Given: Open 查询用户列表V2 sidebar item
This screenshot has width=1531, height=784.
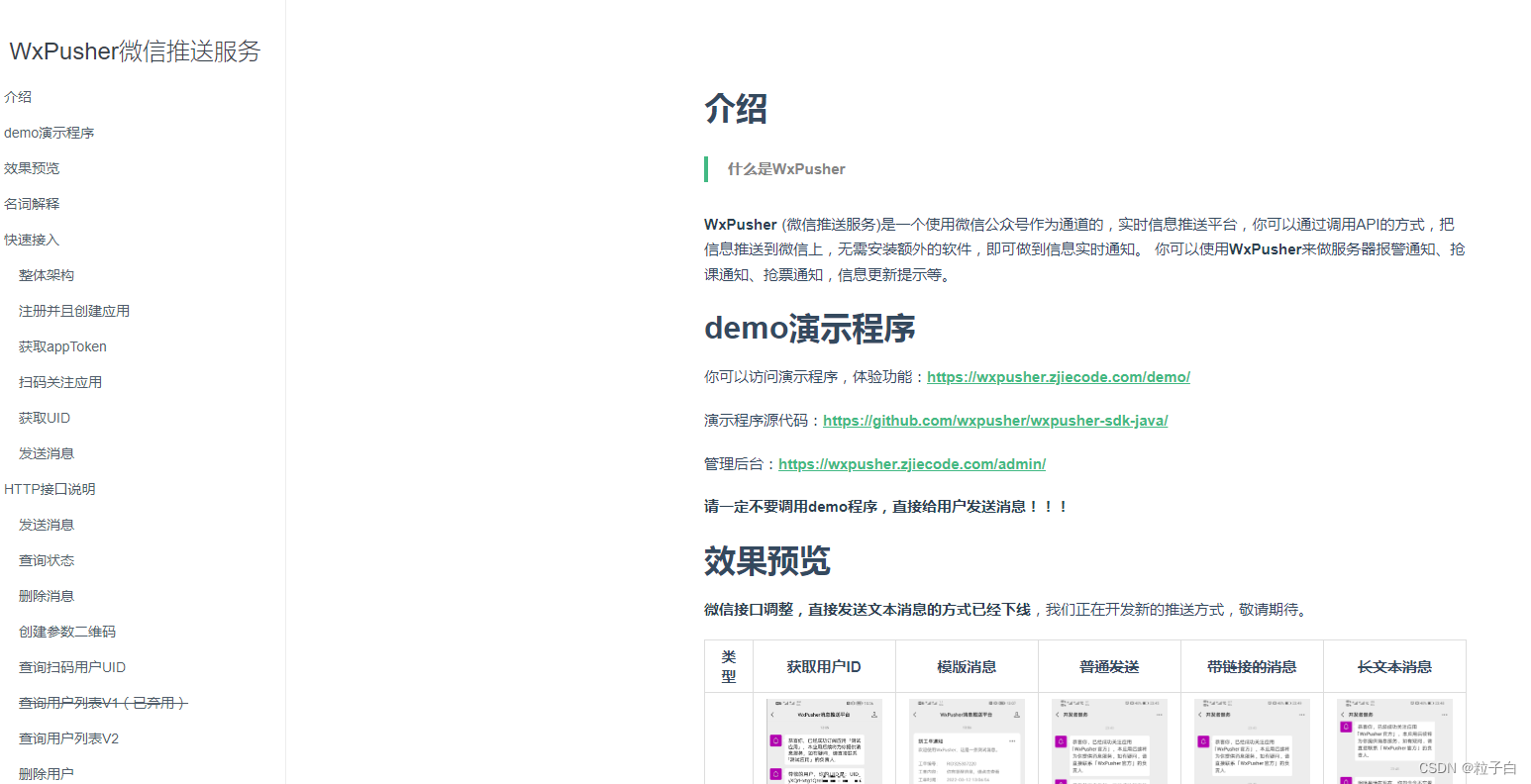Looking at the screenshot, I should click(x=68, y=738).
